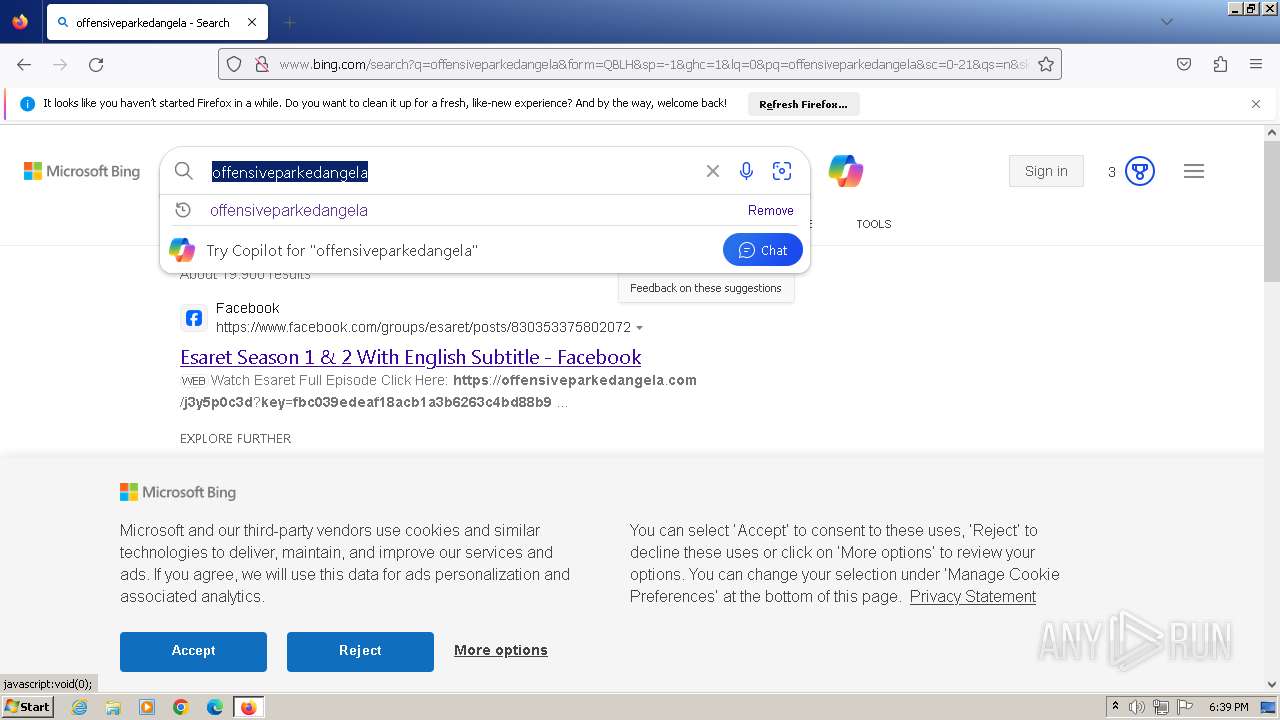
Task: Search using voice microphone icon
Action: click(x=746, y=171)
